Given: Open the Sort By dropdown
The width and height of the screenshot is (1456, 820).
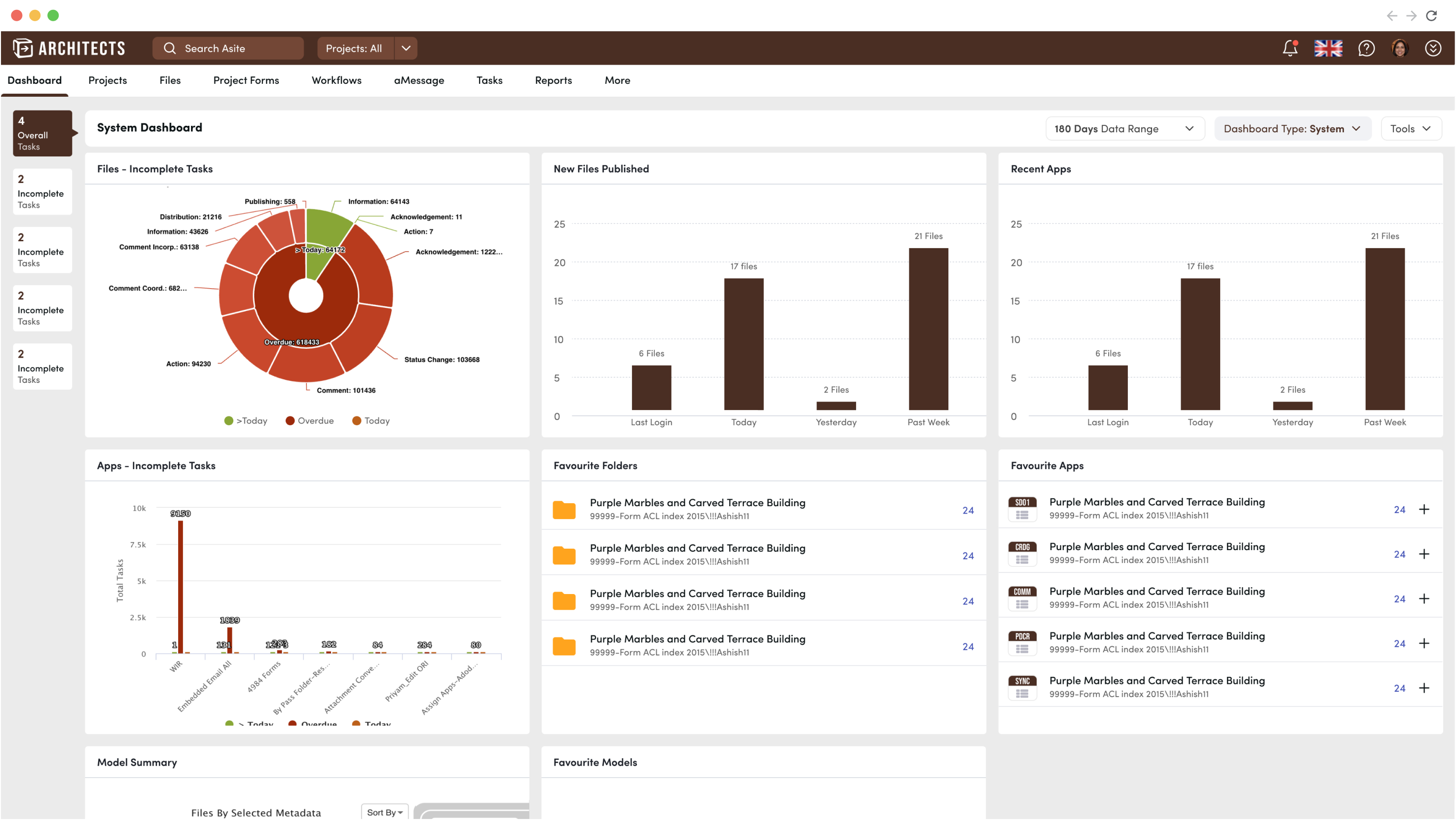Looking at the screenshot, I should 384,812.
